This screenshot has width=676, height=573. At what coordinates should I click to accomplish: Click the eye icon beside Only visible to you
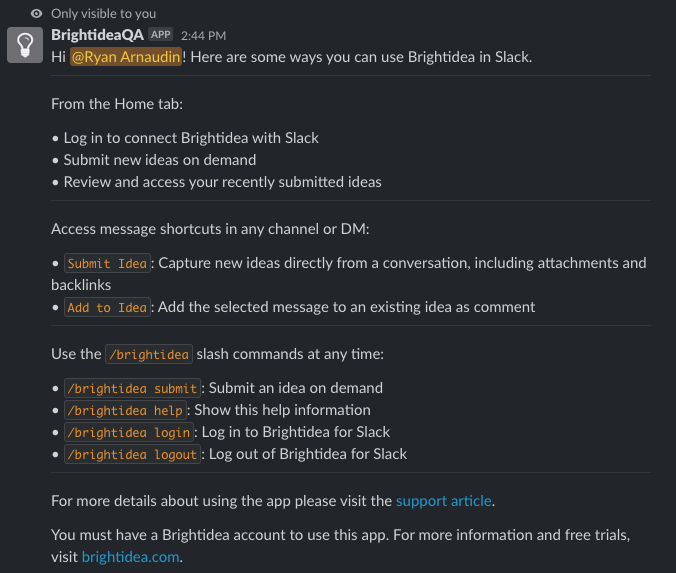tap(37, 14)
